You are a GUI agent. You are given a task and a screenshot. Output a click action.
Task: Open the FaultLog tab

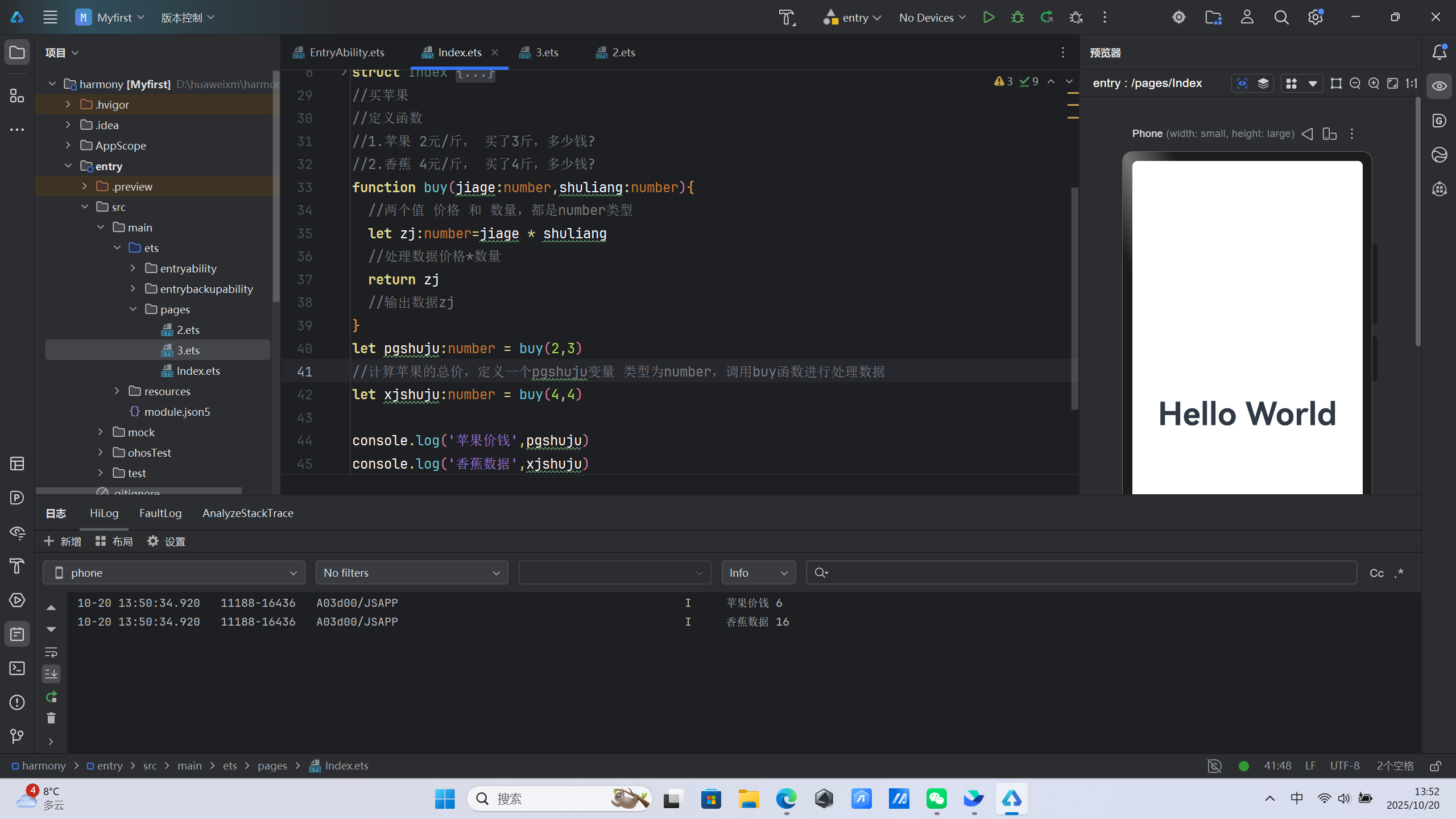click(x=160, y=513)
